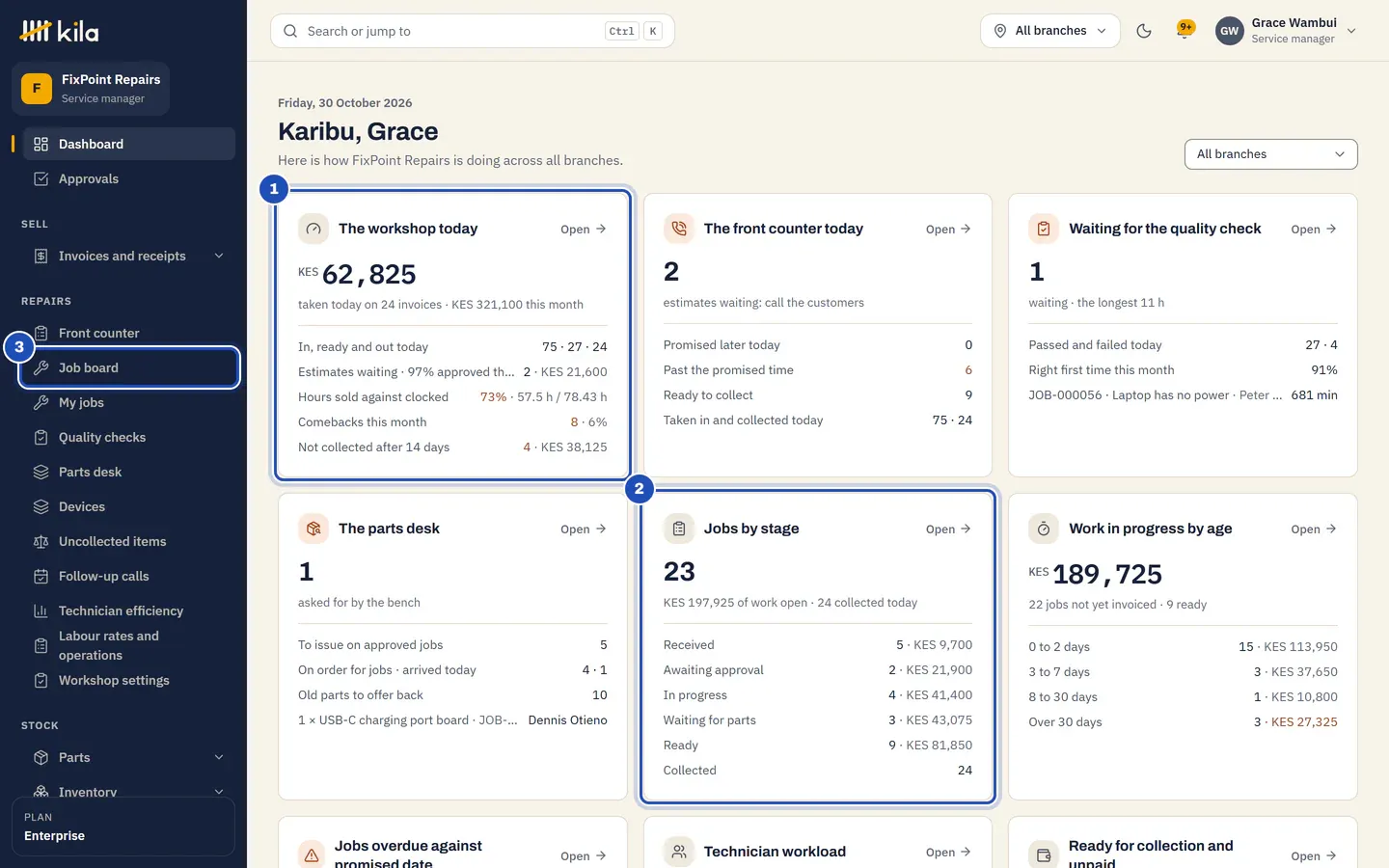1389x868 pixels.
Task: Click the JOB-000056 laptop no power entry
Action: point(1183,395)
